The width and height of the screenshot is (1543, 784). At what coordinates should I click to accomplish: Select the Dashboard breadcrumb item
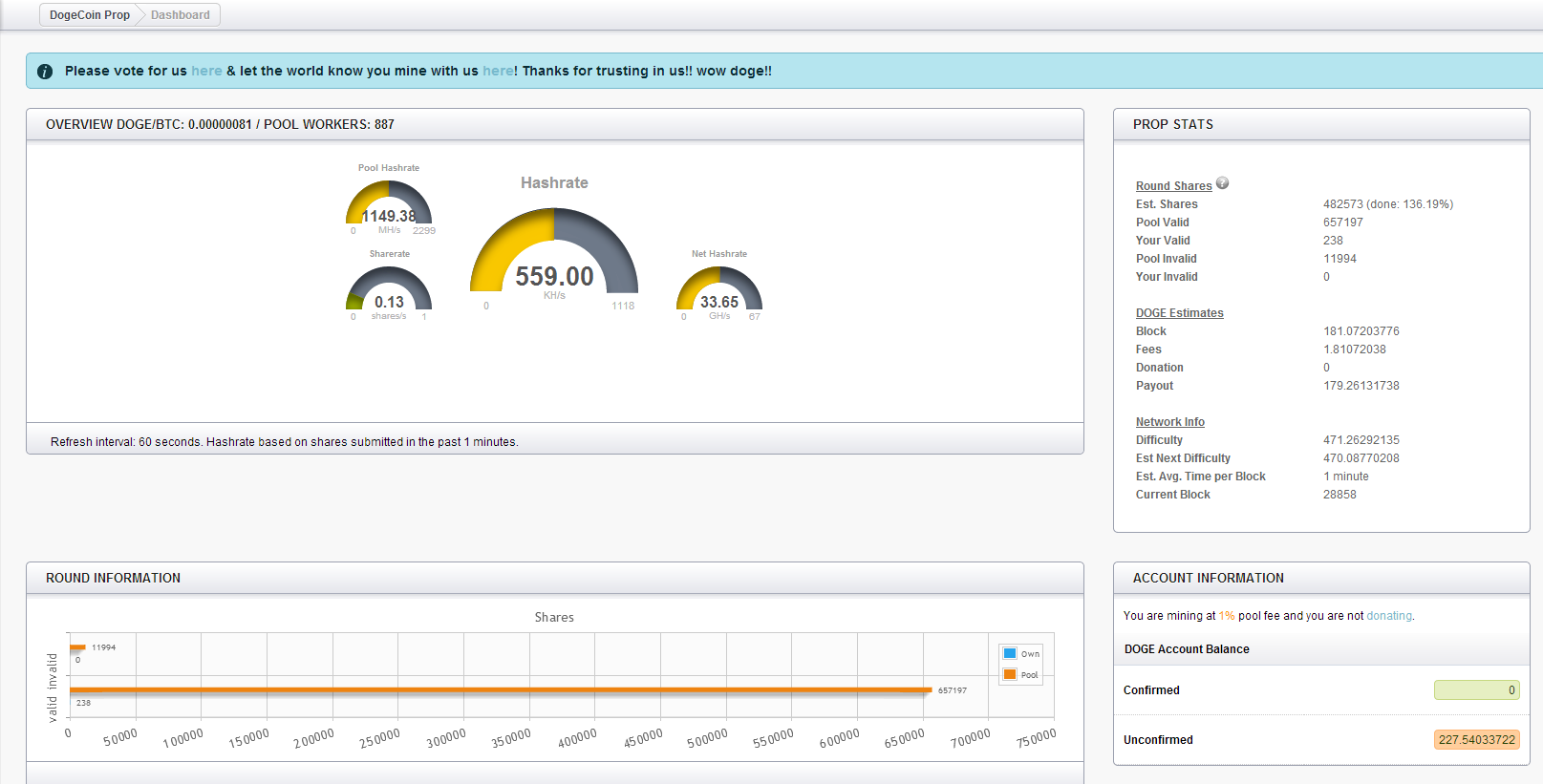(181, 15)
